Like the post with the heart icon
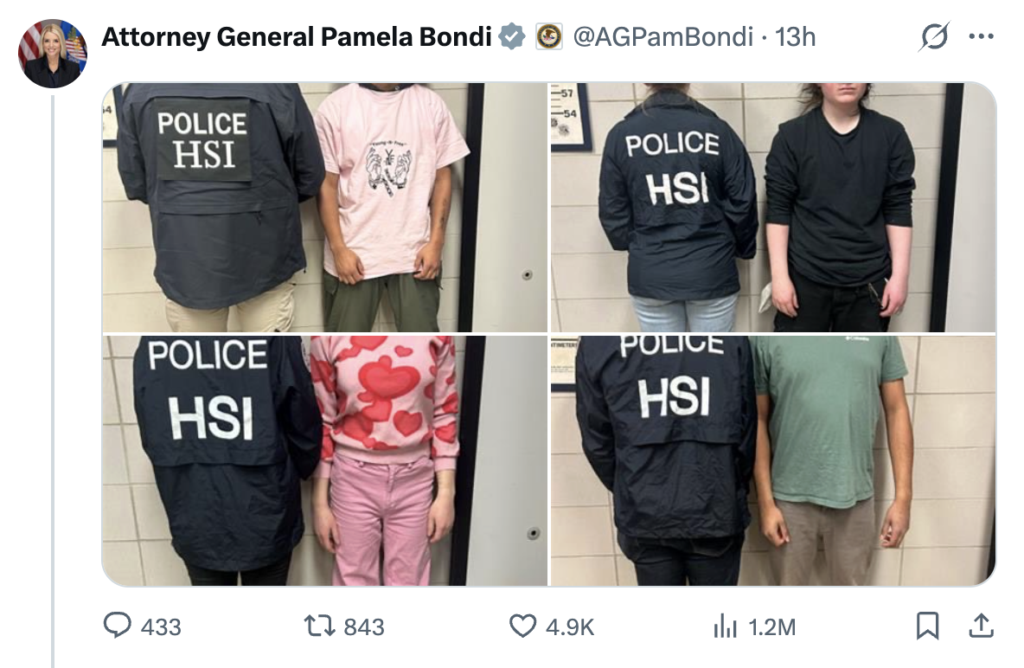1024x668 pixels. pyautogui.click(x=522, y=626)
